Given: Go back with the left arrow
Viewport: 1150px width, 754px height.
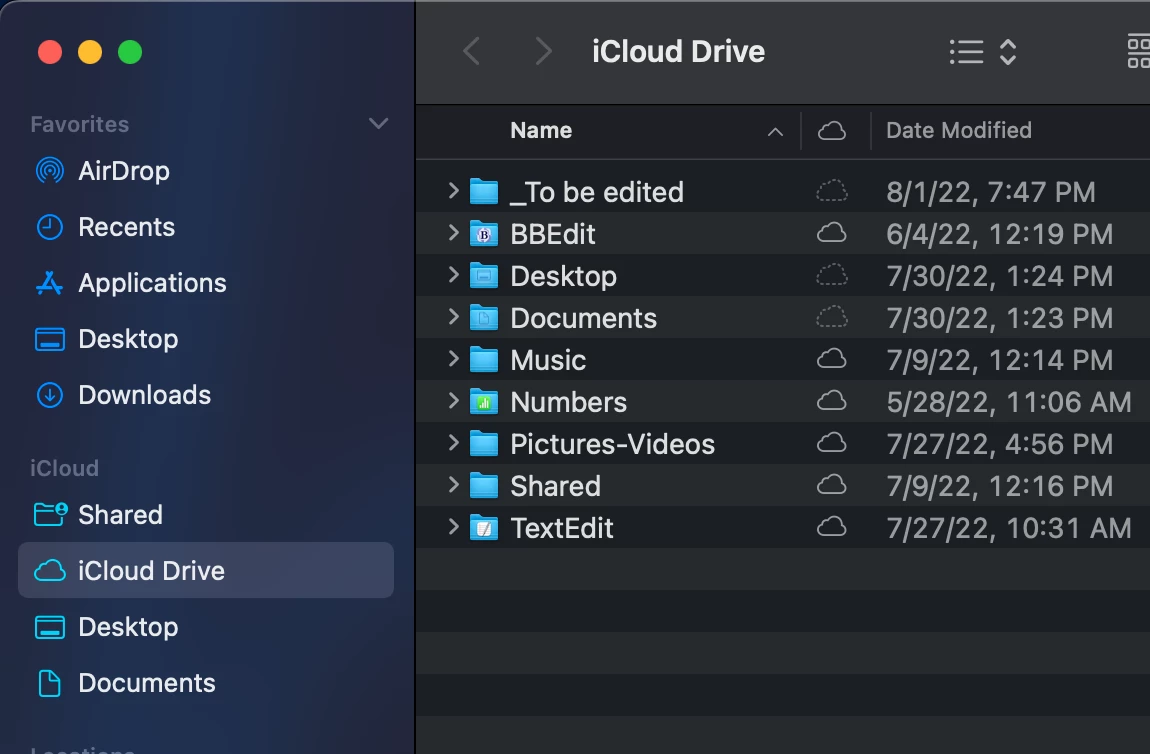Looking at the screenshot, I should coord(472,51).
